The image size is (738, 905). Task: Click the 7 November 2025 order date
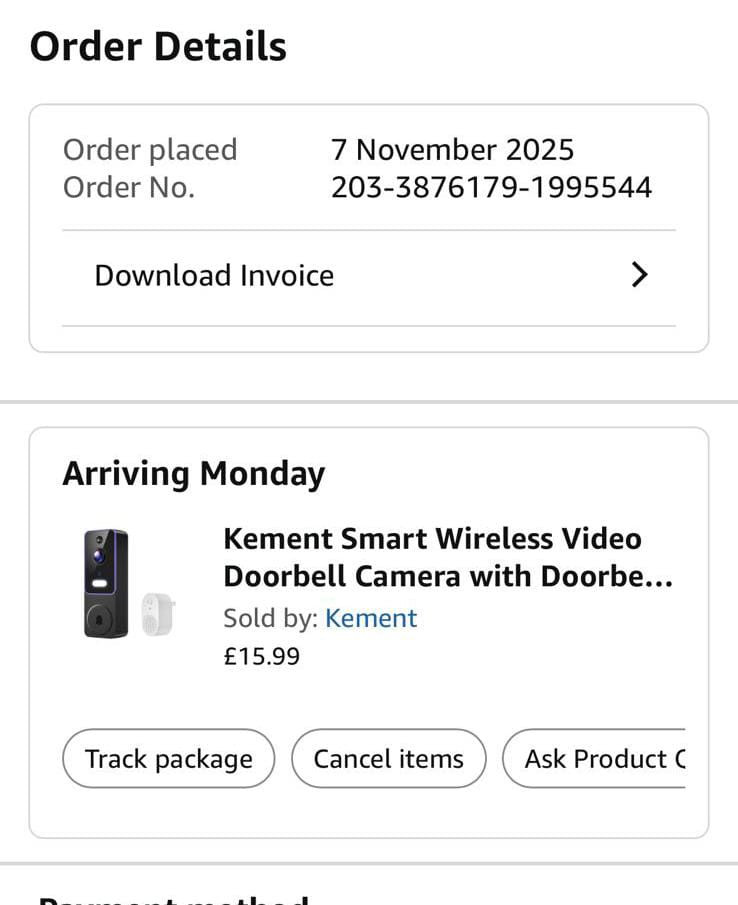(452, 150)
